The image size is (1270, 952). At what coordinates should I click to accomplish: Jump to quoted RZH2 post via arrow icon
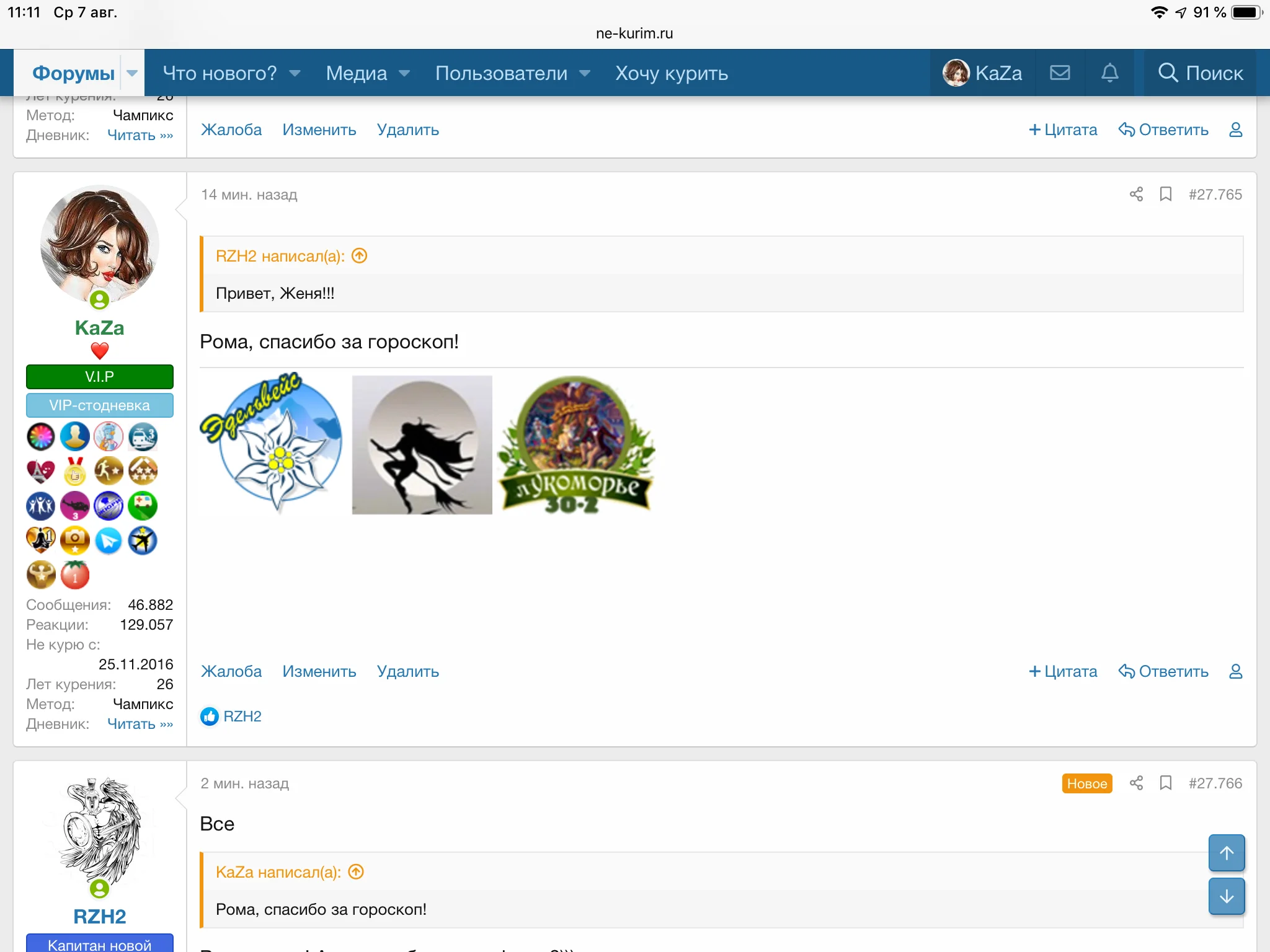360,256
